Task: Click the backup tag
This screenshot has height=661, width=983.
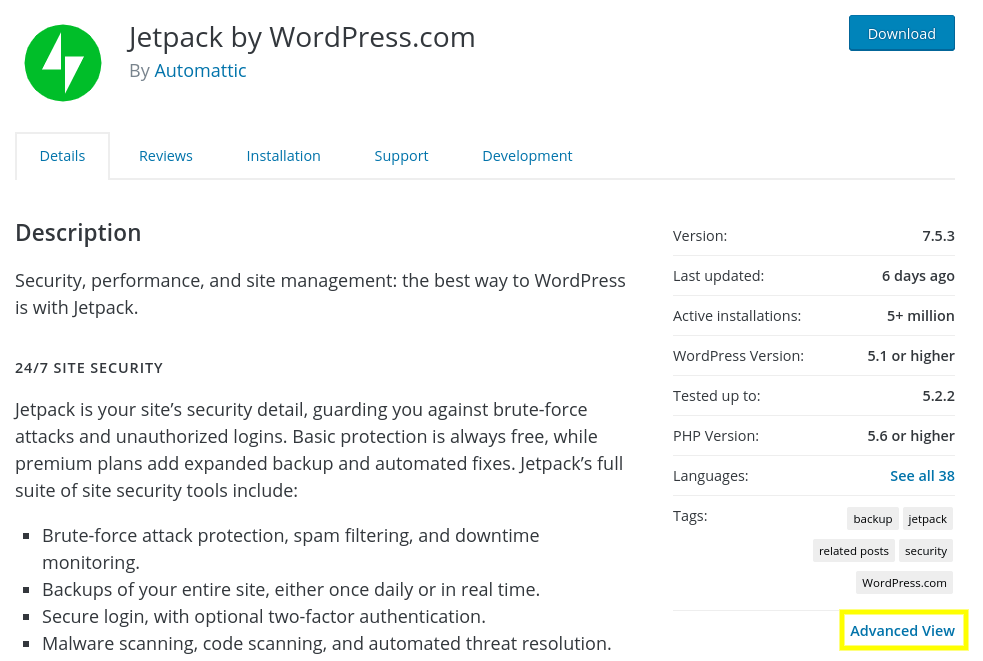Action: [x=873, y=519]
